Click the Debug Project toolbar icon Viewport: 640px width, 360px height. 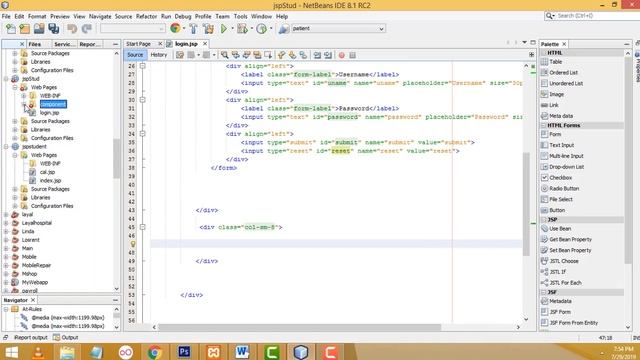click(x=242, y=29)
